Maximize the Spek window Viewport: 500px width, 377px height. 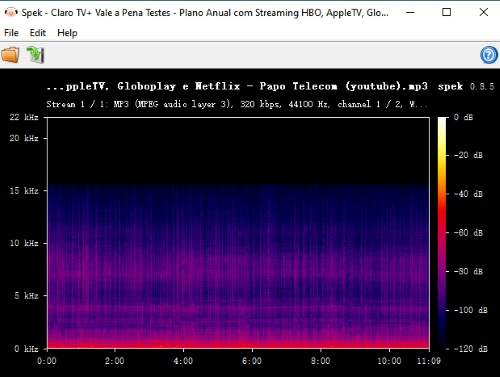446,13
